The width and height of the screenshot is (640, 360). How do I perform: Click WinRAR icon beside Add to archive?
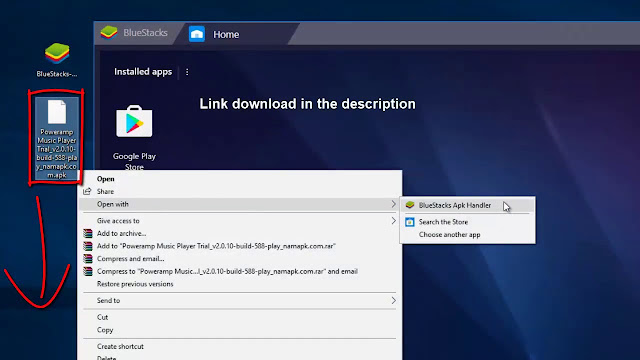click(x=88, y=233)
